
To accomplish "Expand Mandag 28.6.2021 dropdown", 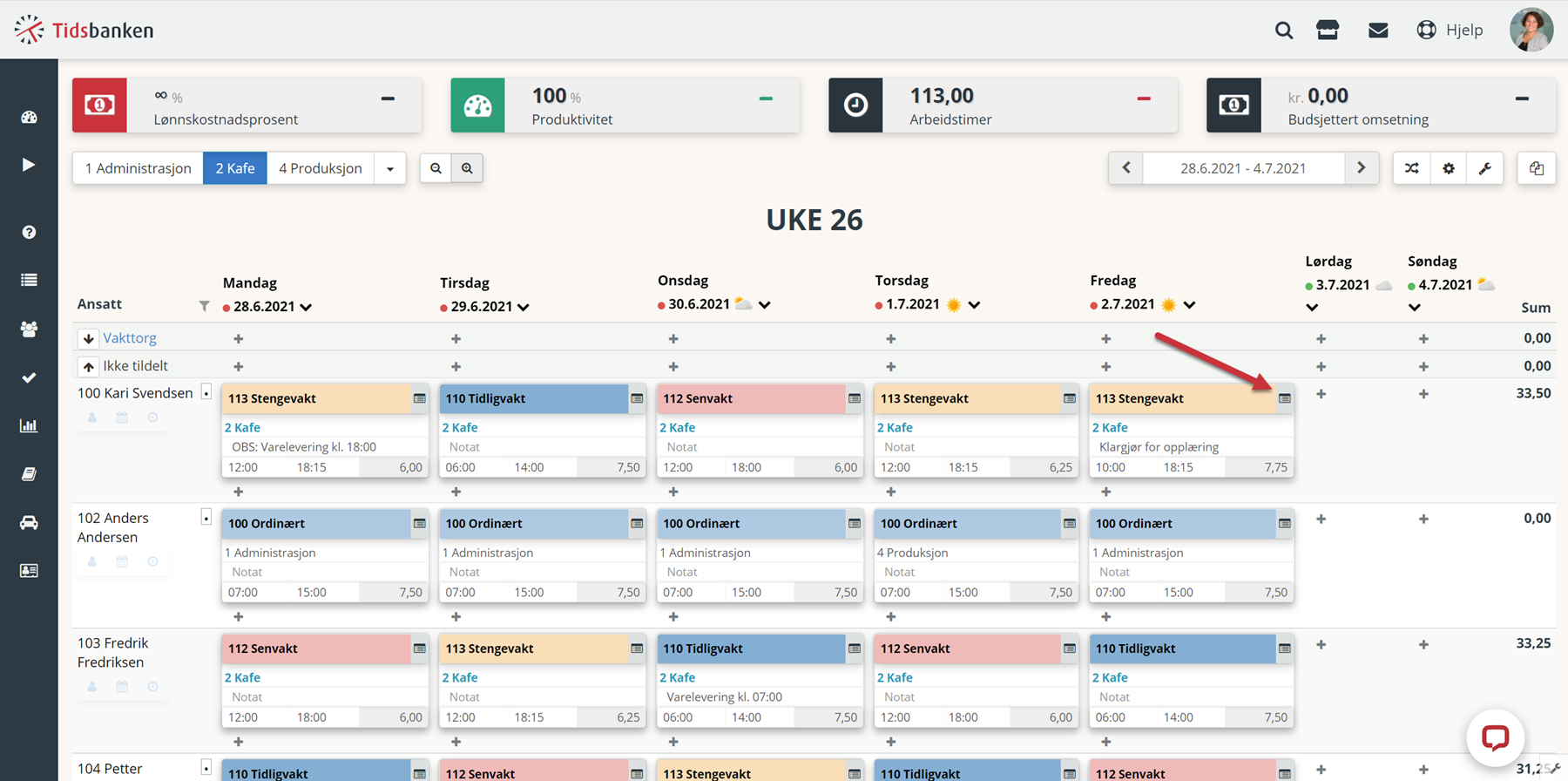I will pyautogui.click(x=306, y=307).
